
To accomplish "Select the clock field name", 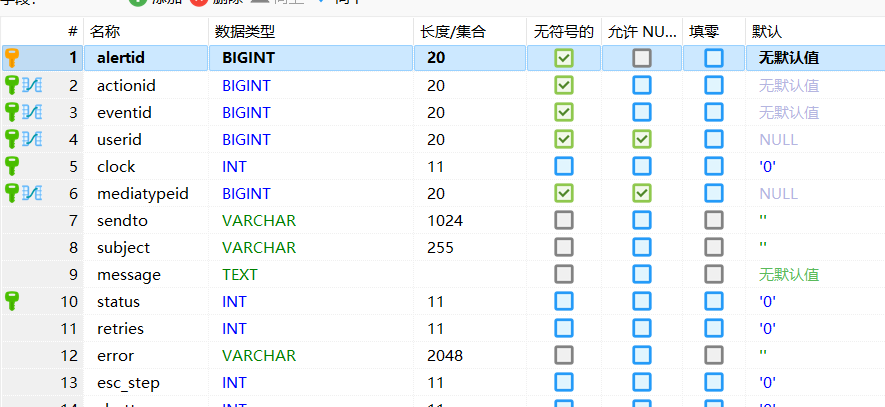I will pyautogui.click(x=116, y=167).
